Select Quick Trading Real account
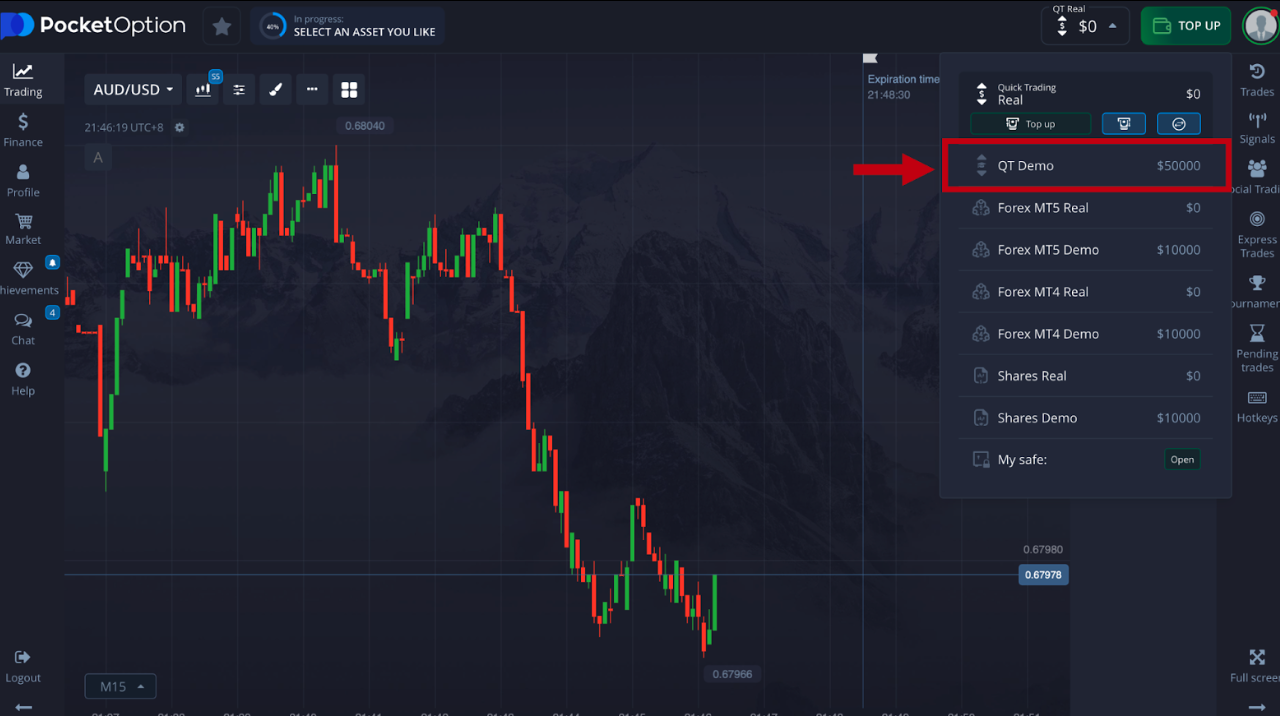 pos(1085,93)
